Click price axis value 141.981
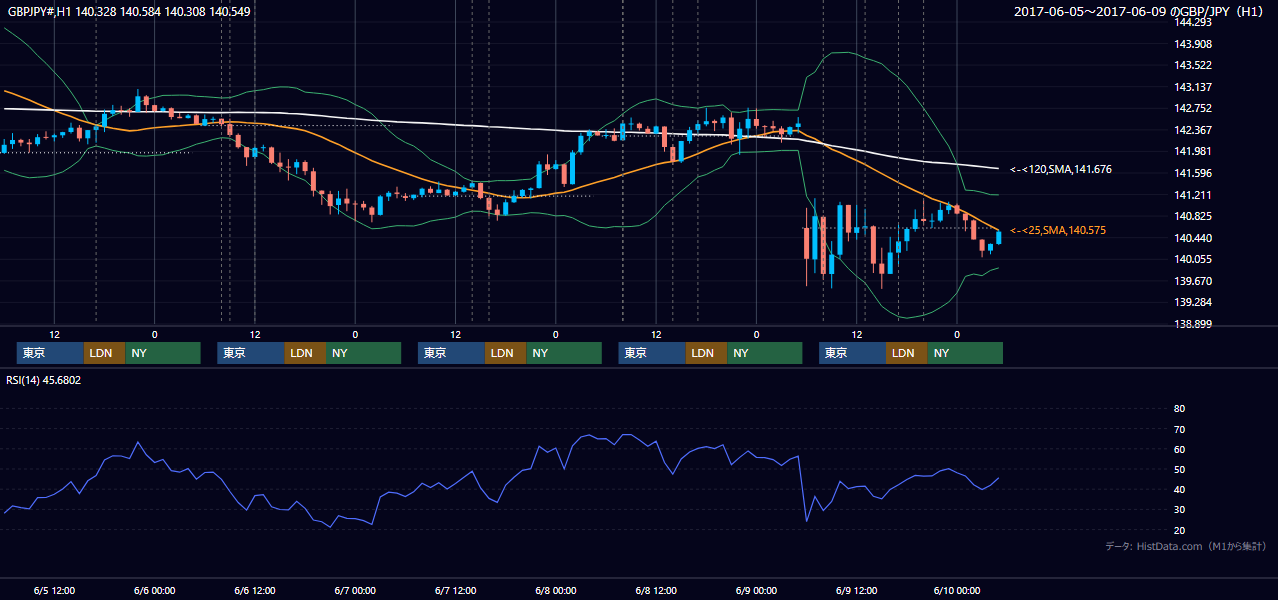 coord(1193,151)
